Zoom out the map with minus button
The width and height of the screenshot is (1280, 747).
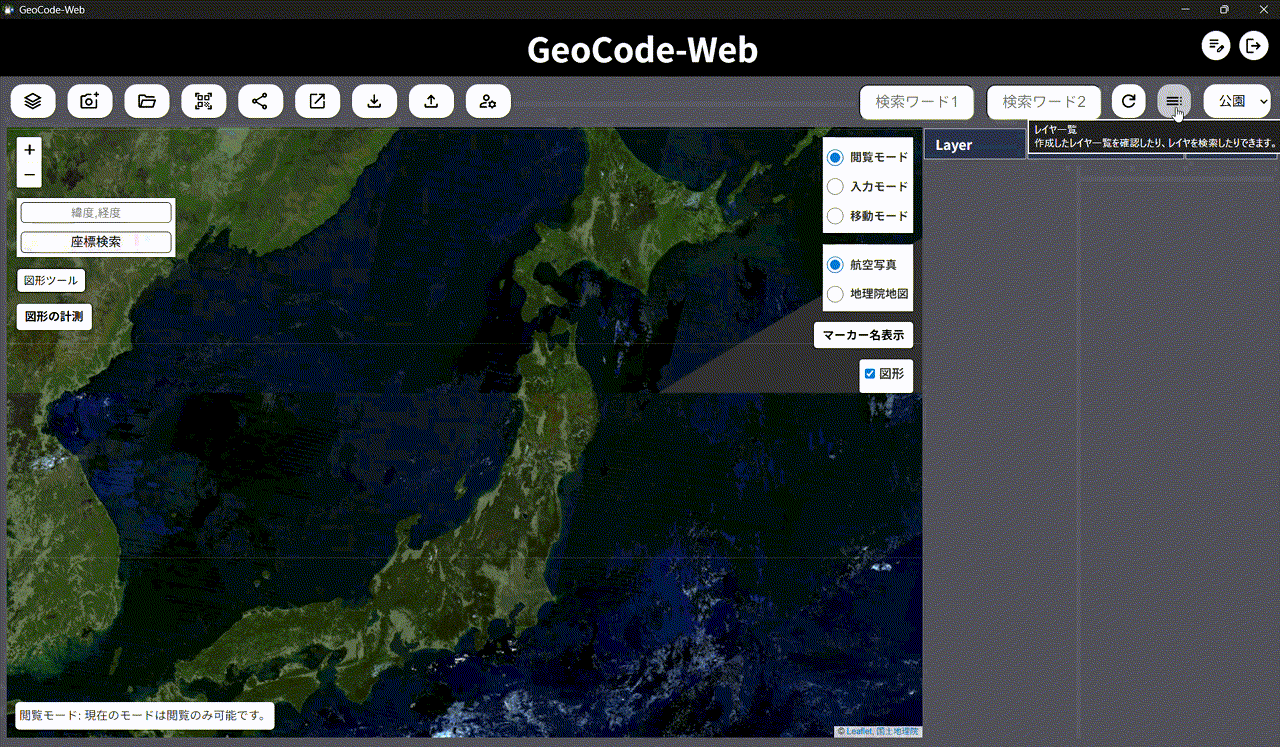point(30,175)
